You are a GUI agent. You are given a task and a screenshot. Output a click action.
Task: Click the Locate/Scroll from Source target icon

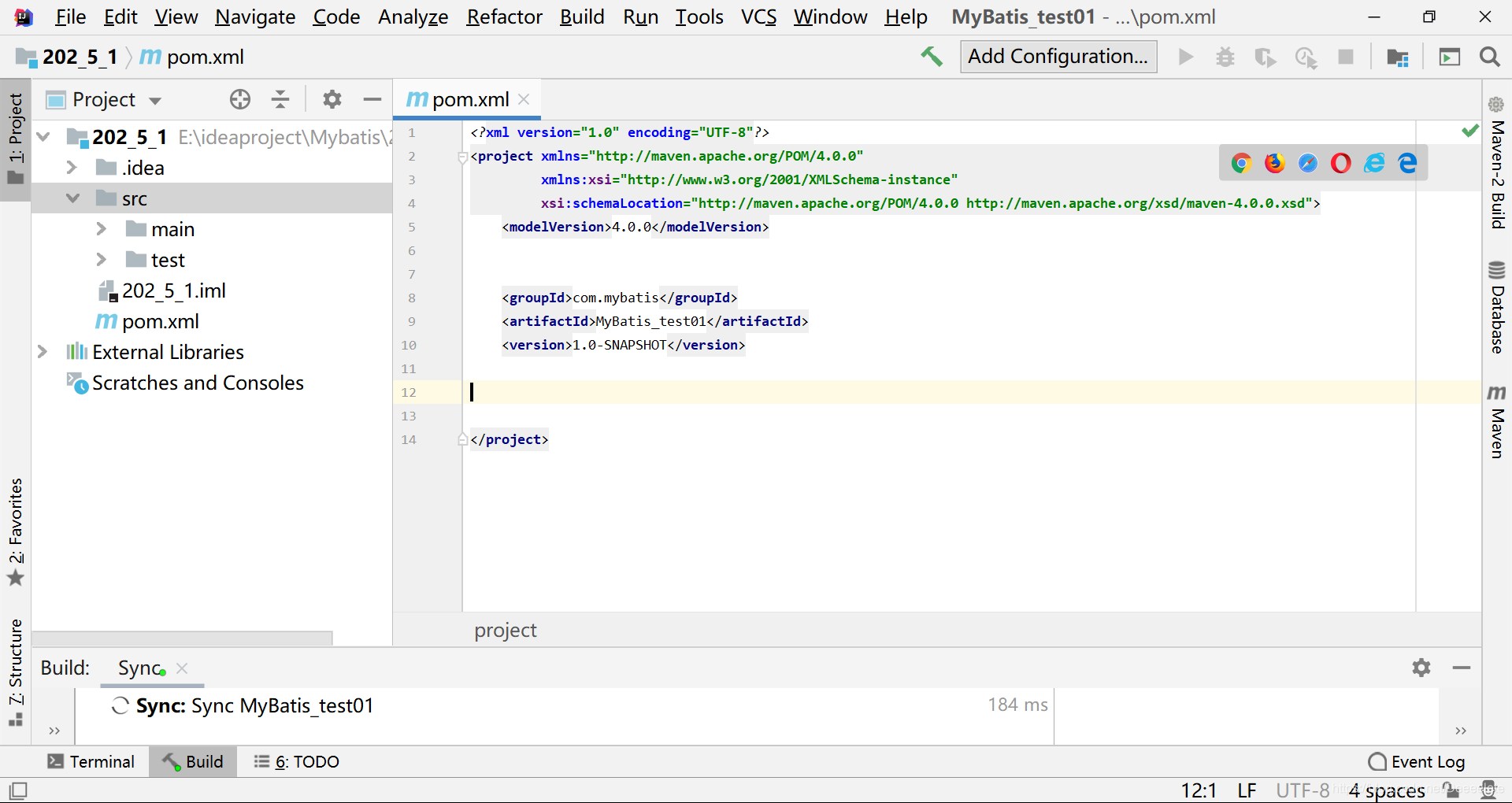240,99
